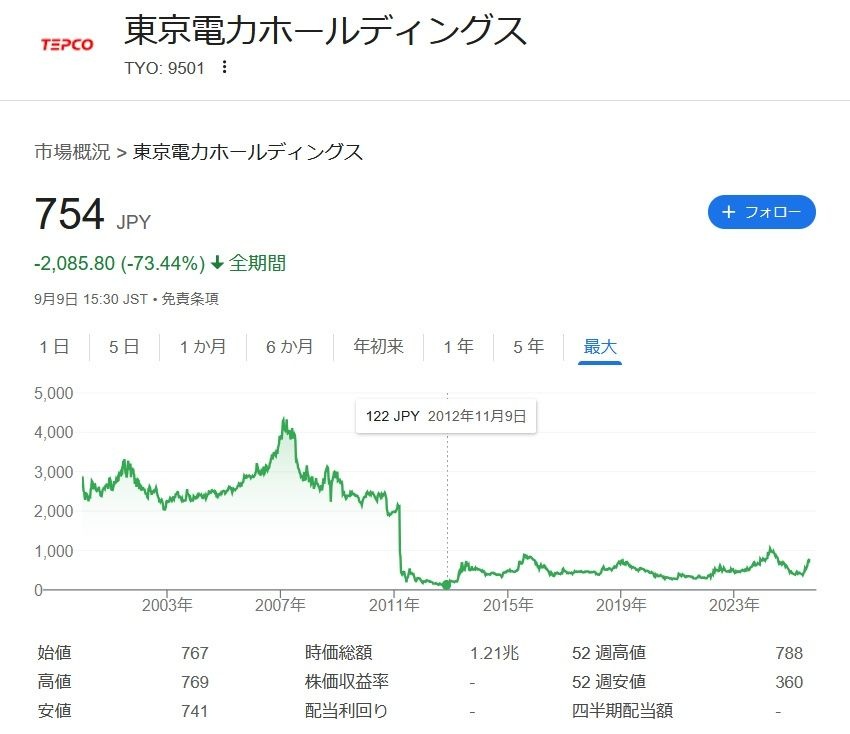The width and height of the screenshot is (850, 734).
Task: Select the 5日 range tab
Action: point(124,346)
